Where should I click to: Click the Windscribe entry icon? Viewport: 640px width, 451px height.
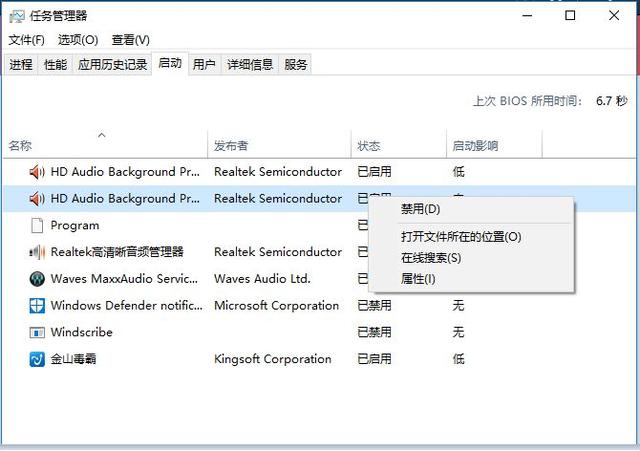37,333
